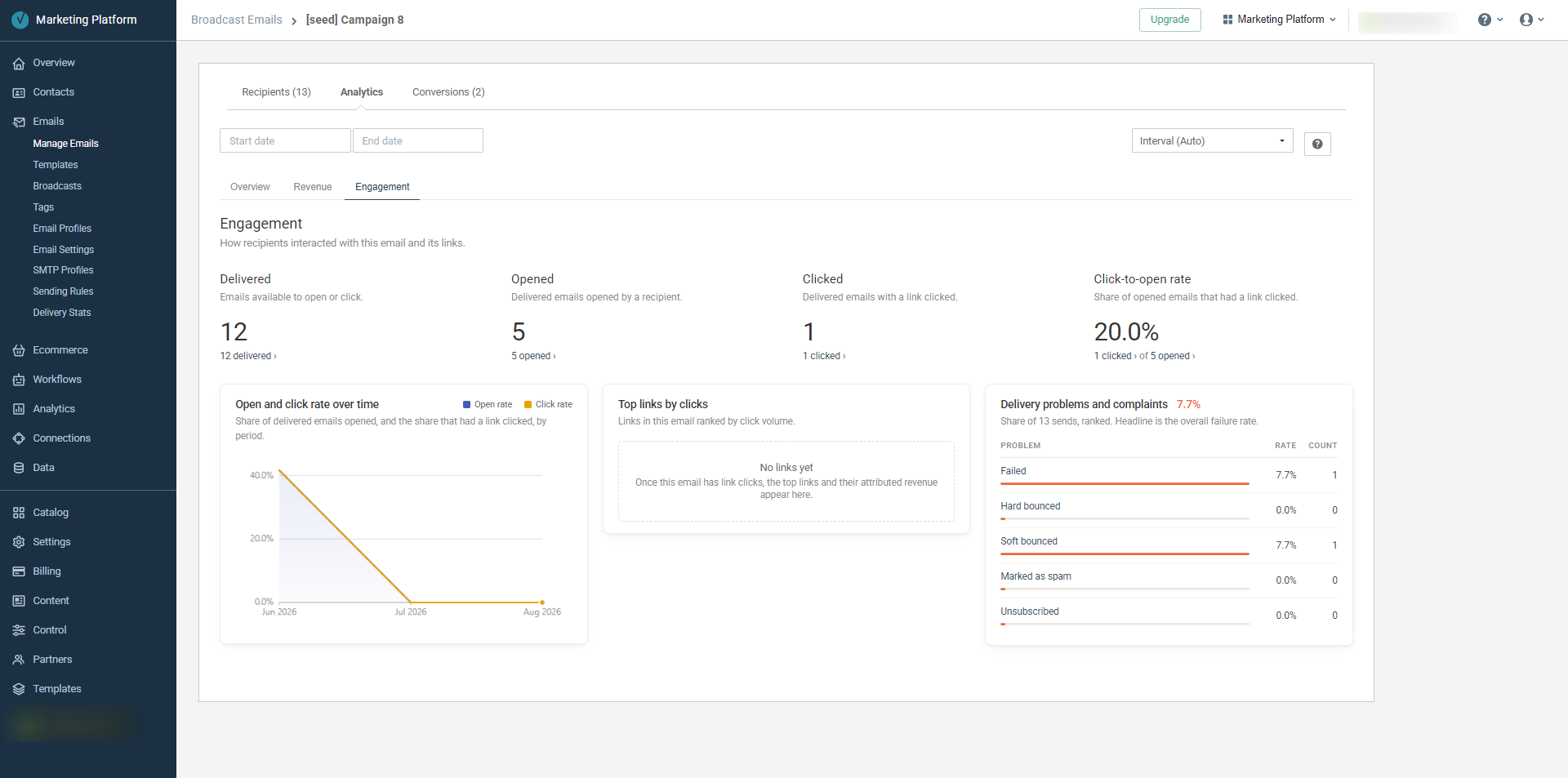Click the Control sliders icon
Viewport: 1568px width, 778px height.
coord(19,630)
